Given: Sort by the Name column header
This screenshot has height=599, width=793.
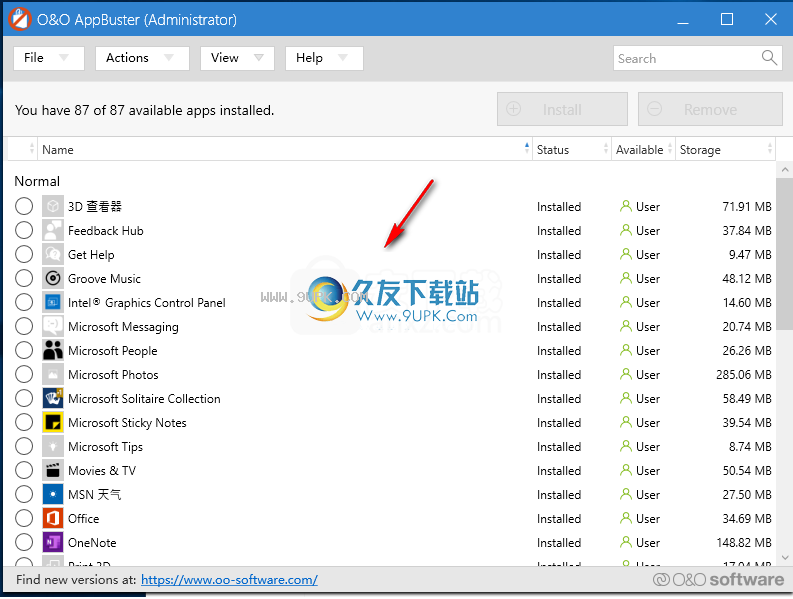Looking at the screenshot, I should pyautogui.click(x=285, y=149).
